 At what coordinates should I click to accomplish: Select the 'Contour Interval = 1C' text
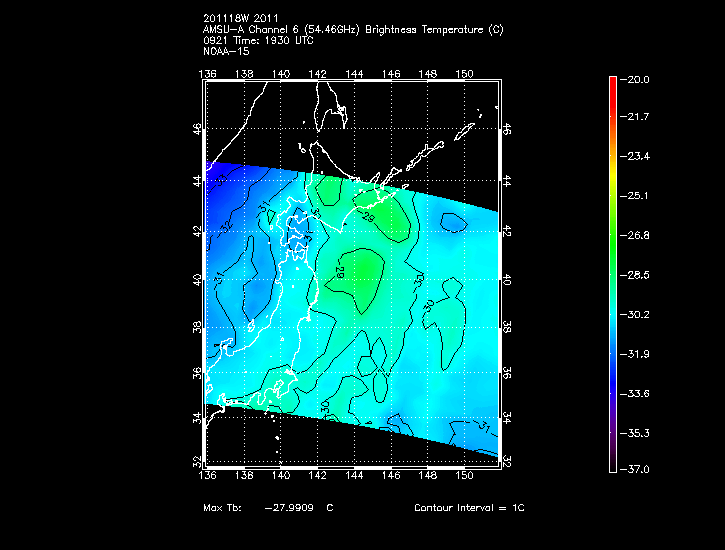(469, 508)
